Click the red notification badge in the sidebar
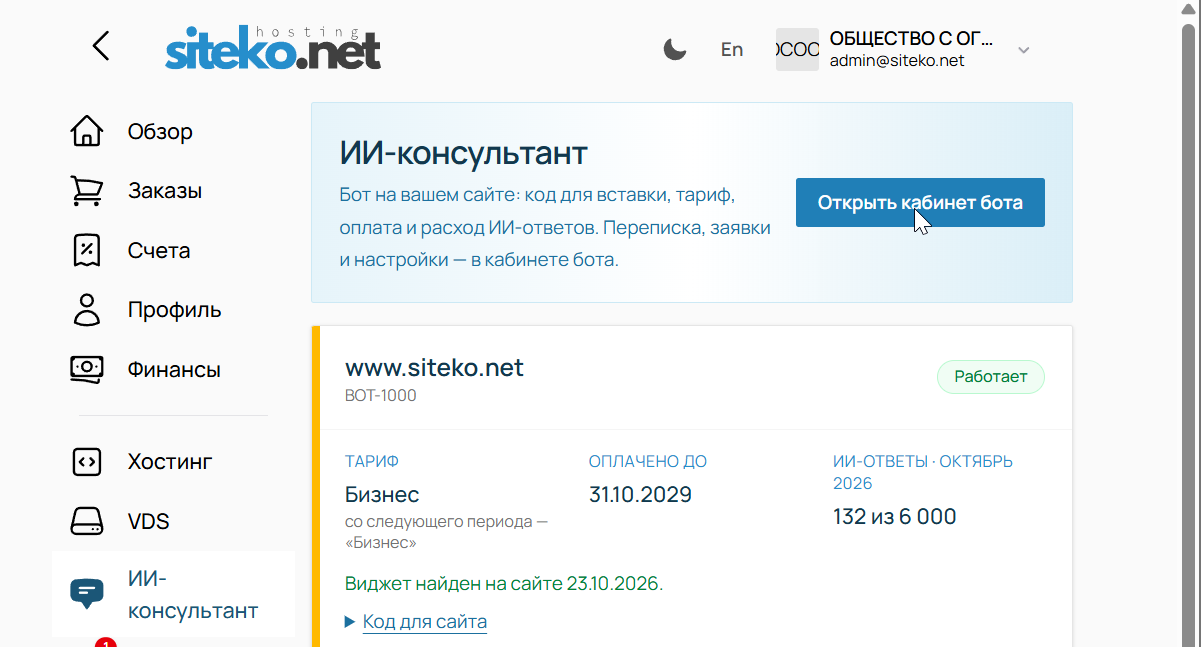 106,643
